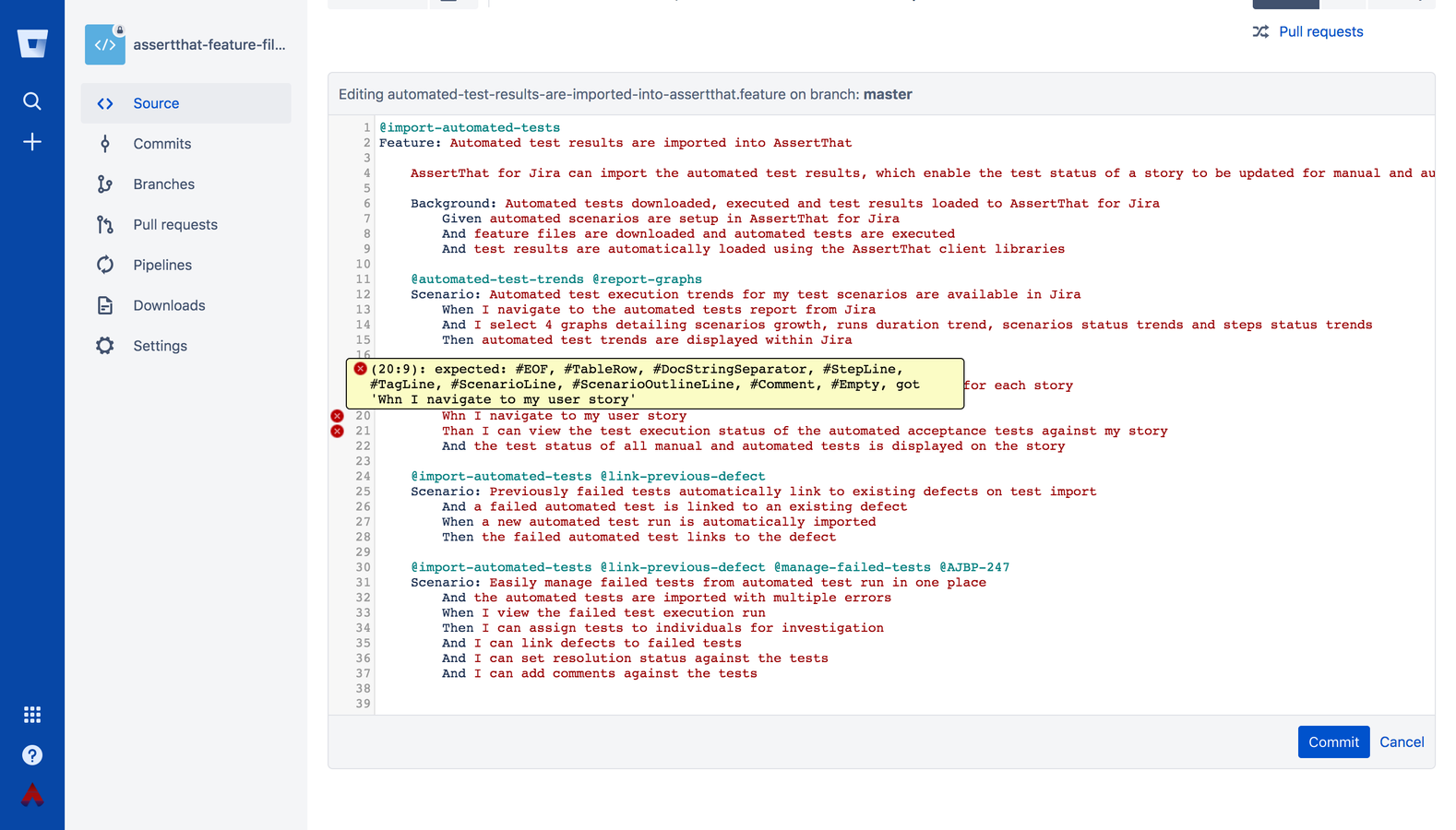Click the red user avatar icon

pos(32,795)
